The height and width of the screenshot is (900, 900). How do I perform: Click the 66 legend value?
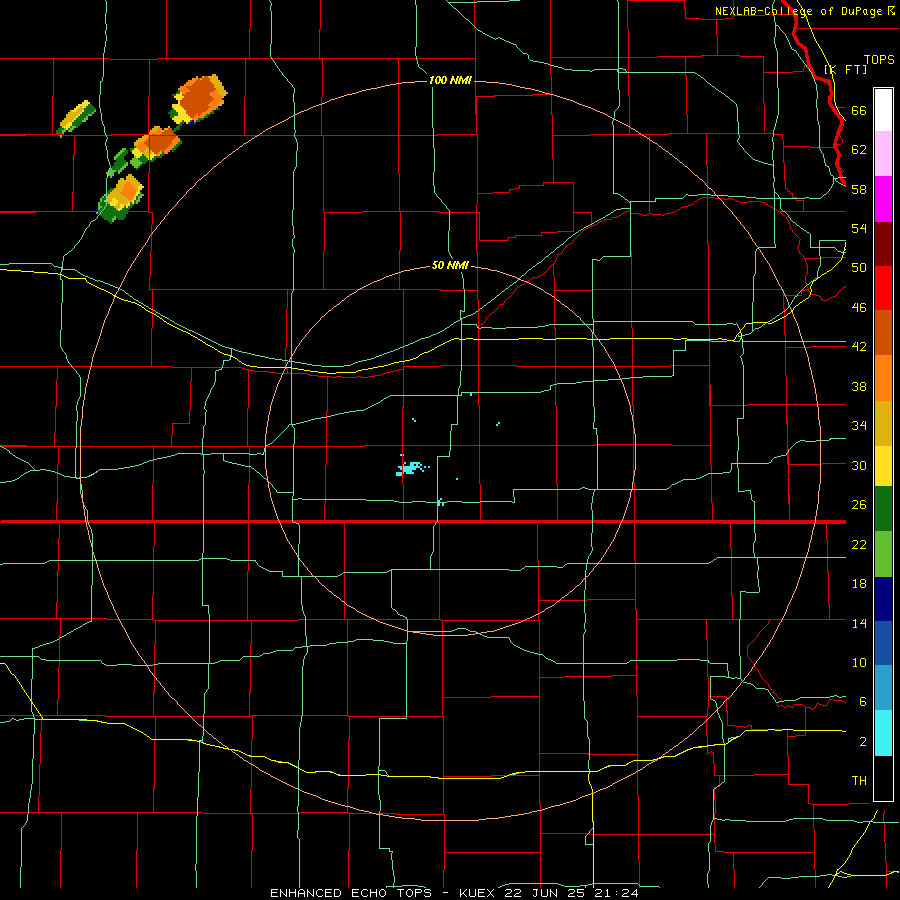(859, 110)
